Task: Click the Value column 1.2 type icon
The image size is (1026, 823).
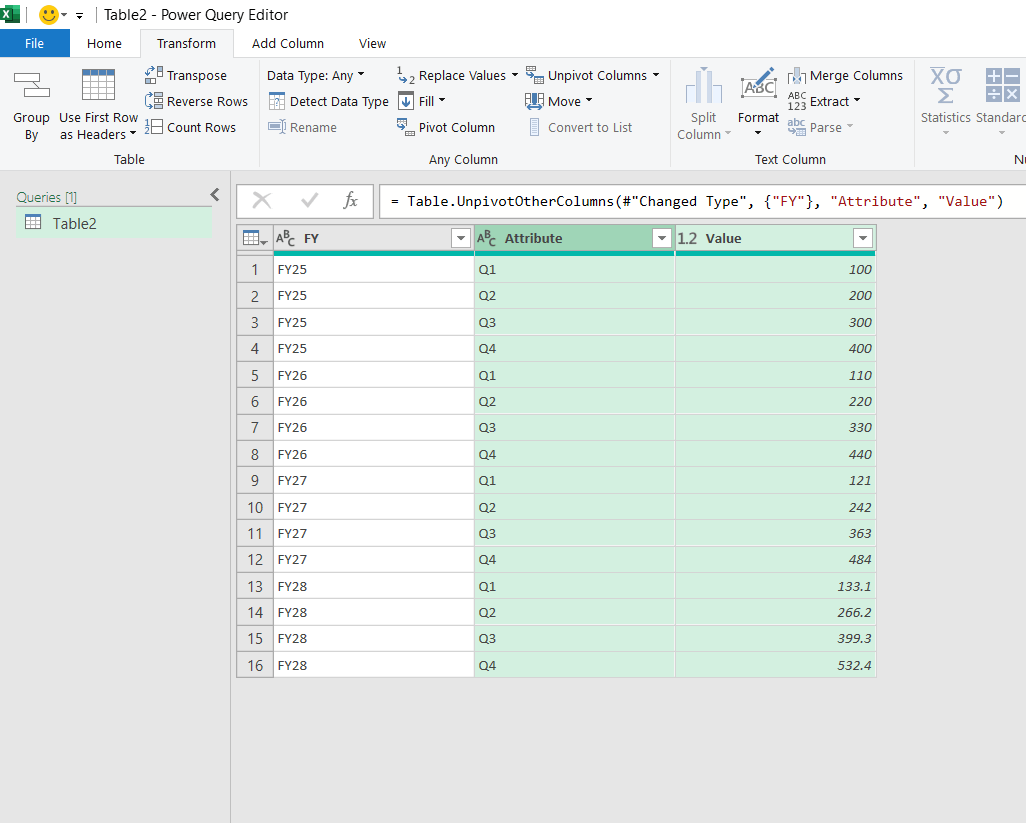Action: point(687,238)
